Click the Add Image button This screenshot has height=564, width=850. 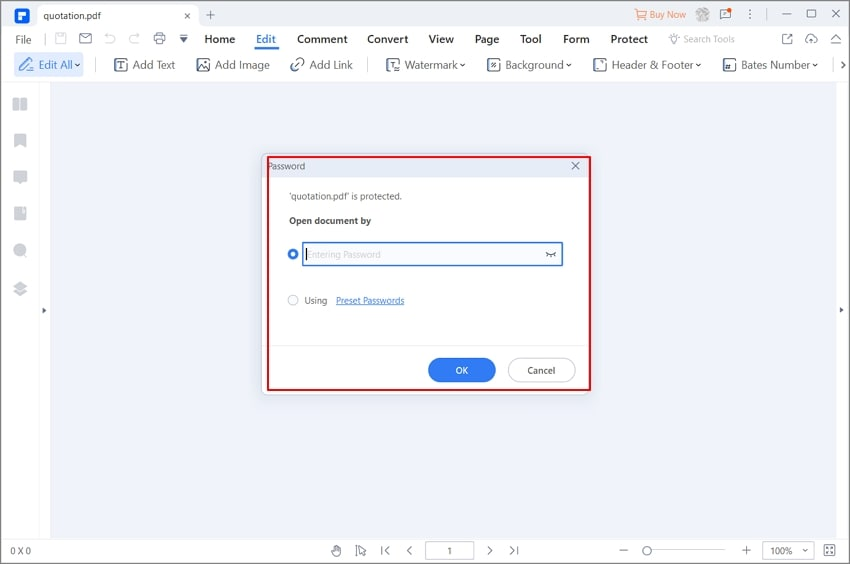(x=233, y=65)
